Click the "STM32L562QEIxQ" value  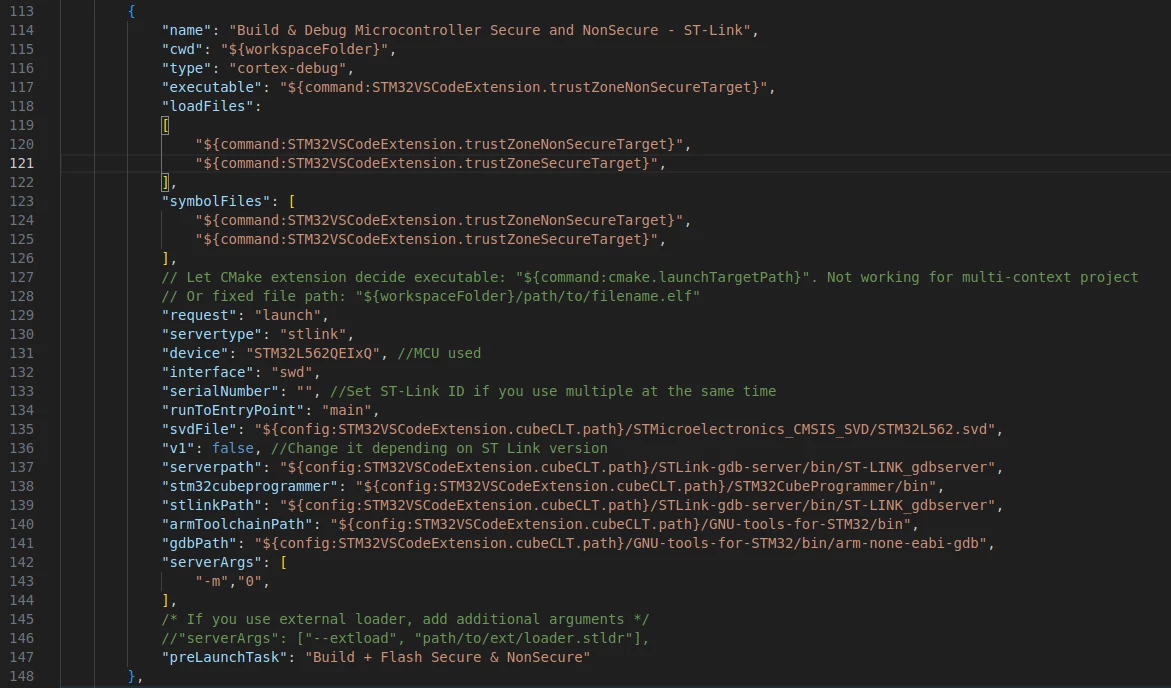(x=313, y=353)
